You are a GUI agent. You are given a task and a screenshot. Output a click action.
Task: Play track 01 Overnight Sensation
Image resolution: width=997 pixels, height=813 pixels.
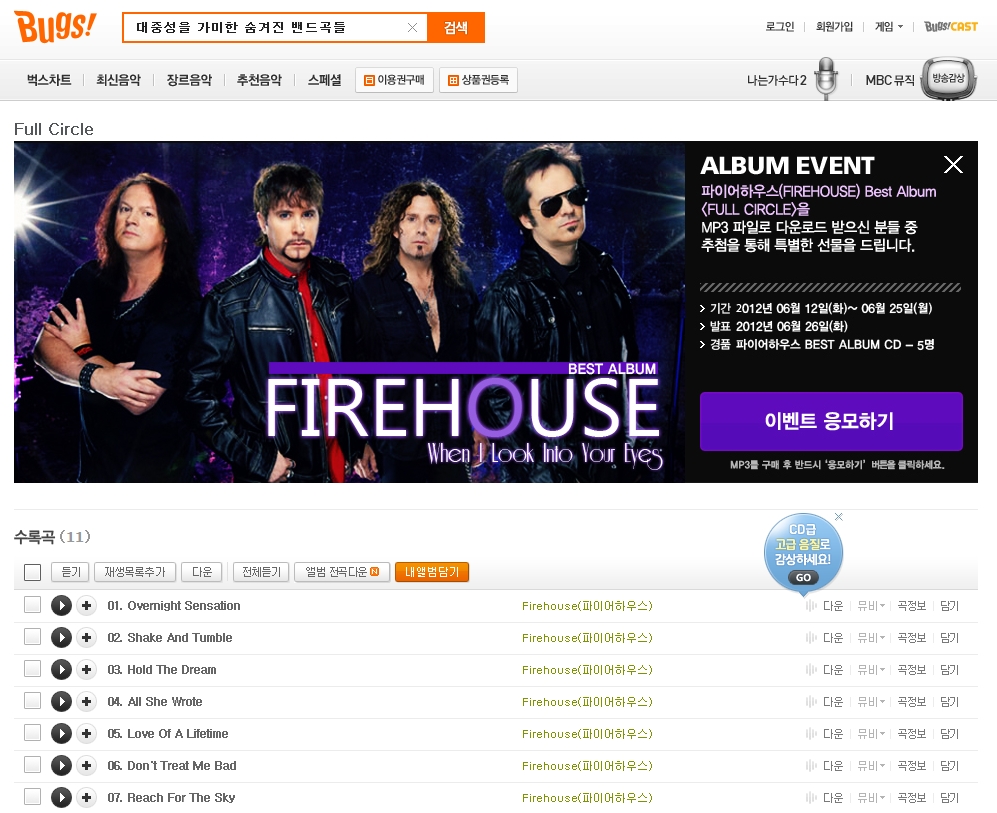(x=61, y=606)
